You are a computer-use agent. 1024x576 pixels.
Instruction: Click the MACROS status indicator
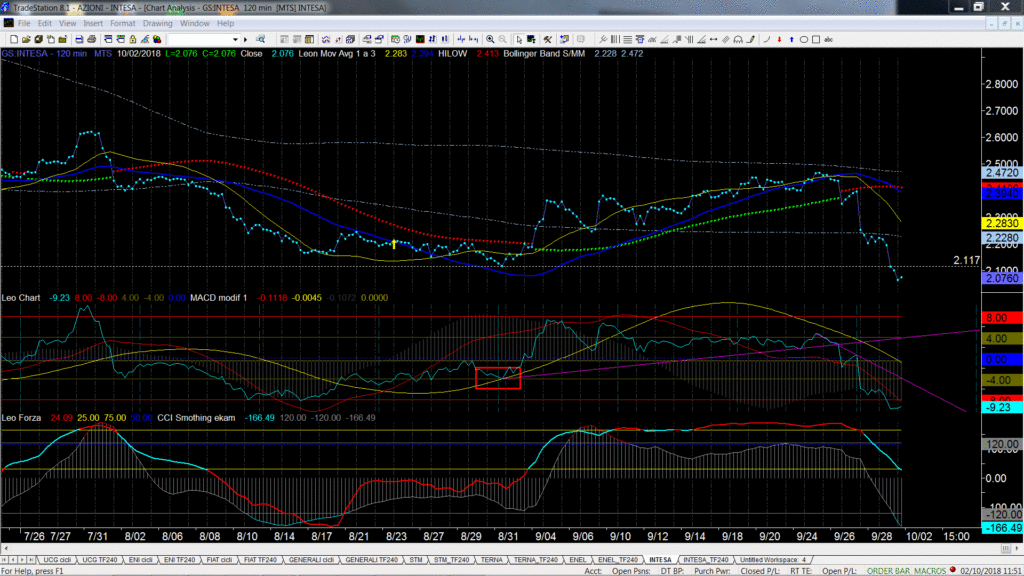coord(930,571)
